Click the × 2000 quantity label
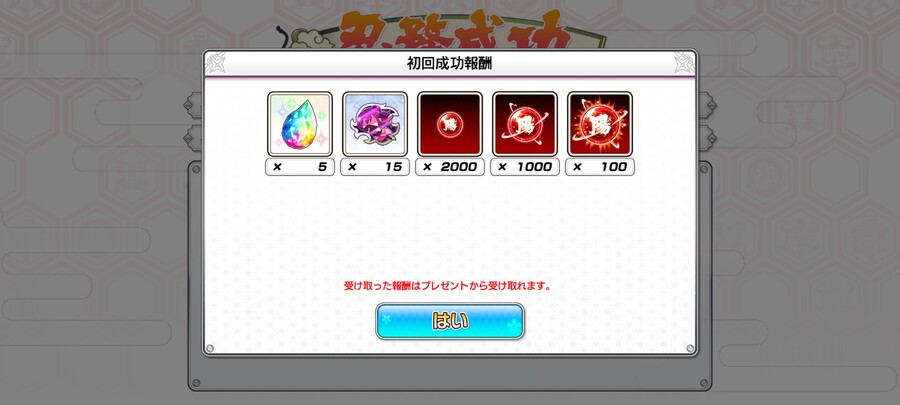The image size is (900, 405). pos(450,167)
